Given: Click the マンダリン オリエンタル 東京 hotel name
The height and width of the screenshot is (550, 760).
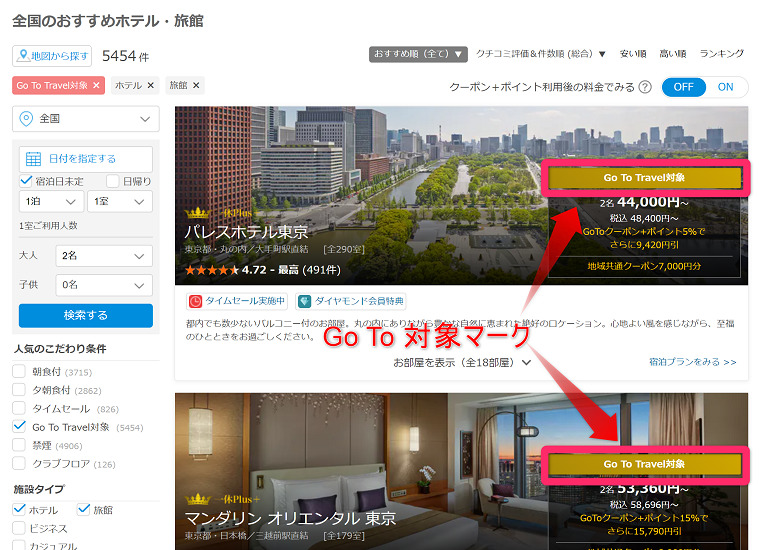Looking at the screenshot, I should coord(290,519).
